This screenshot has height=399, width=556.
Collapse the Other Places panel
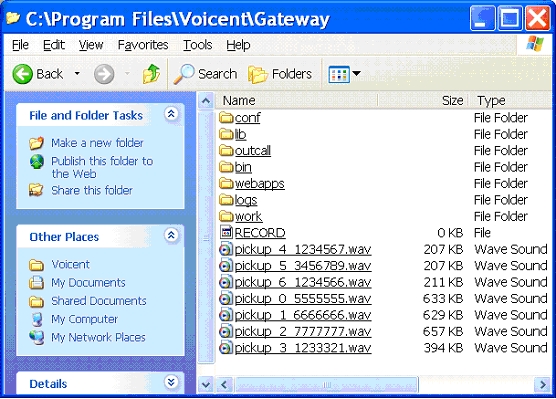coord(171,235)
